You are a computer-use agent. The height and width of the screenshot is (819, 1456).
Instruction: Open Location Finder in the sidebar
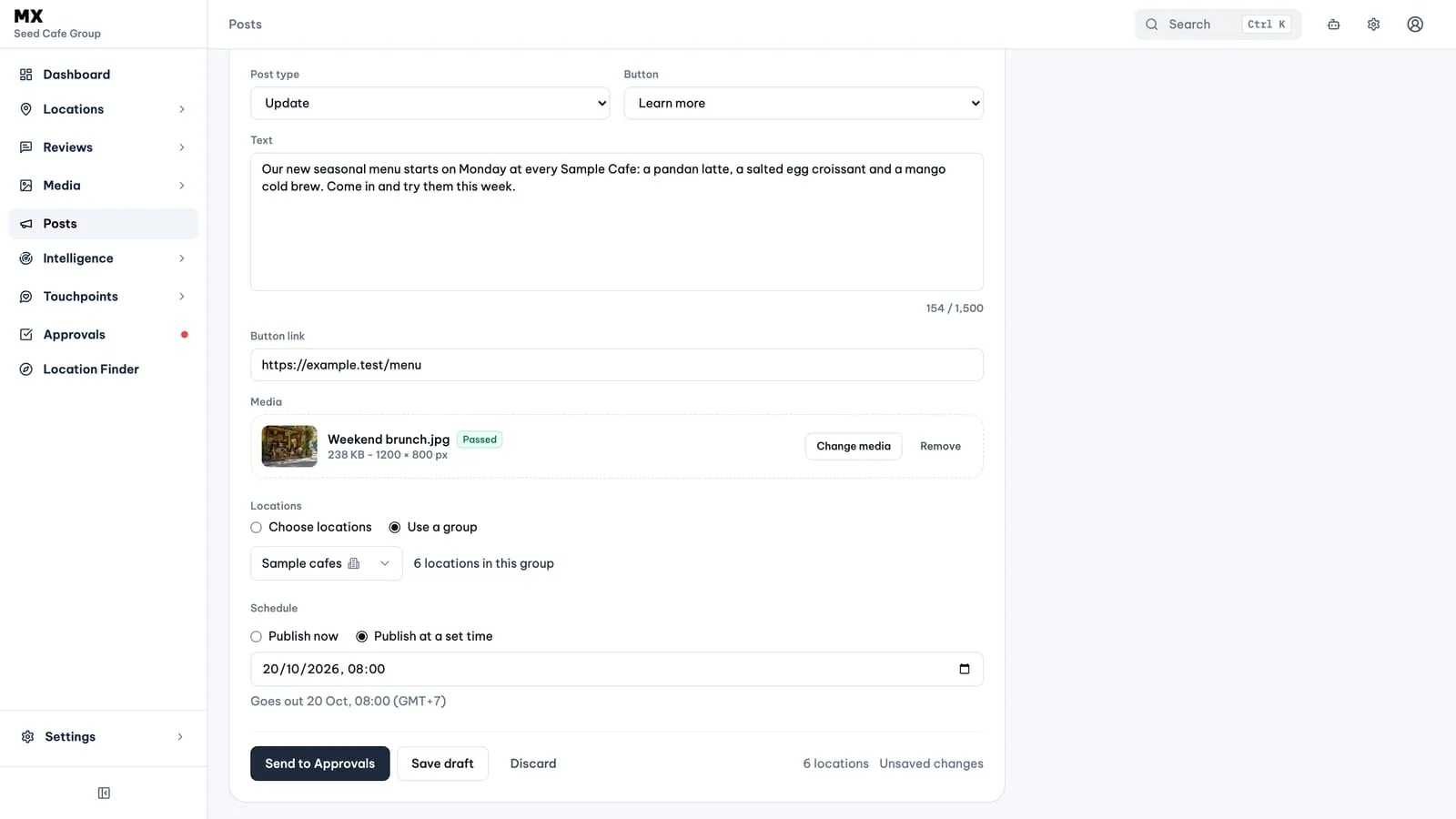pos(104,369)
